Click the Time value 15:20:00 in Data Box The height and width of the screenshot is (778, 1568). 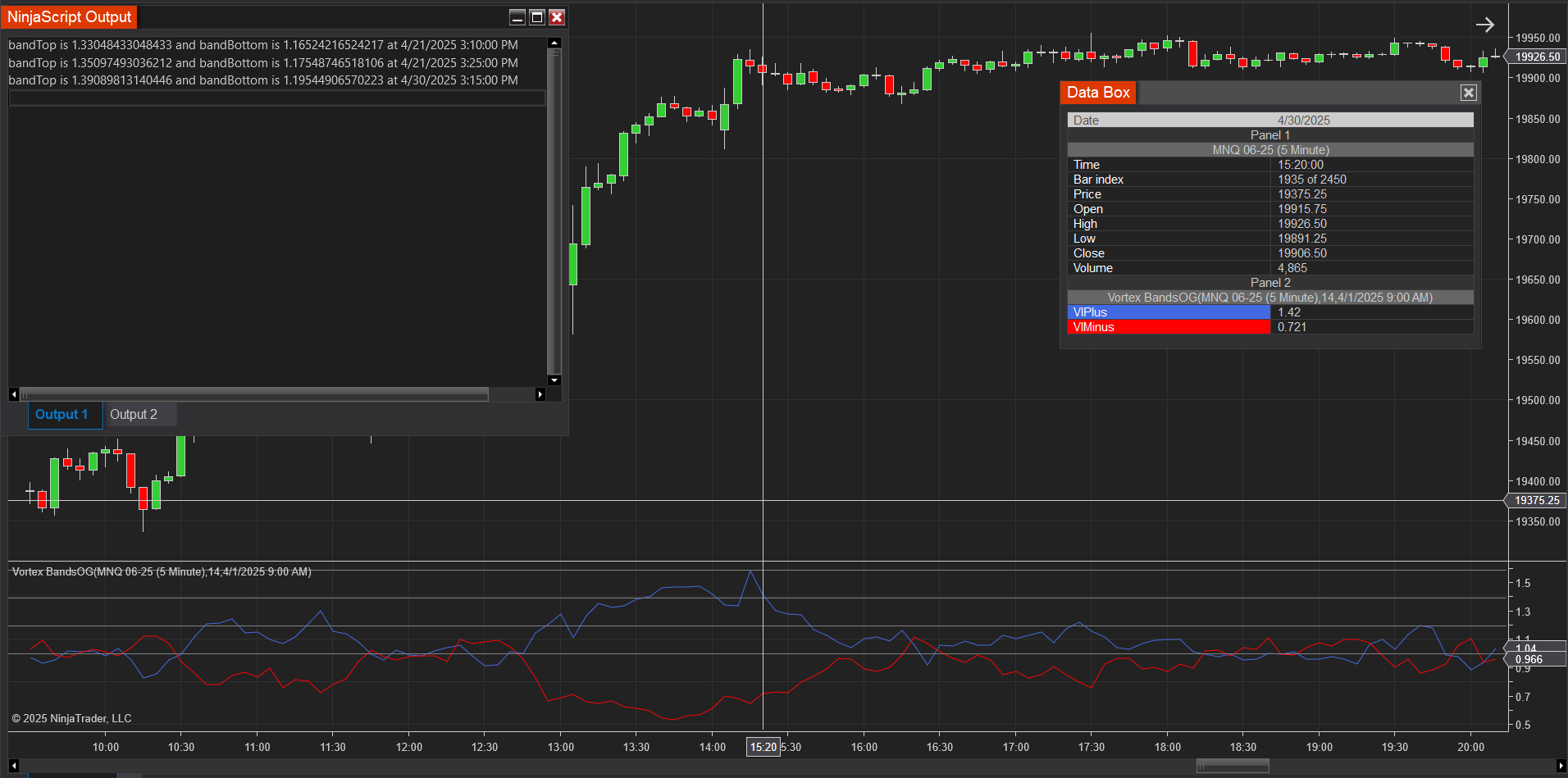click(1301, 165)
